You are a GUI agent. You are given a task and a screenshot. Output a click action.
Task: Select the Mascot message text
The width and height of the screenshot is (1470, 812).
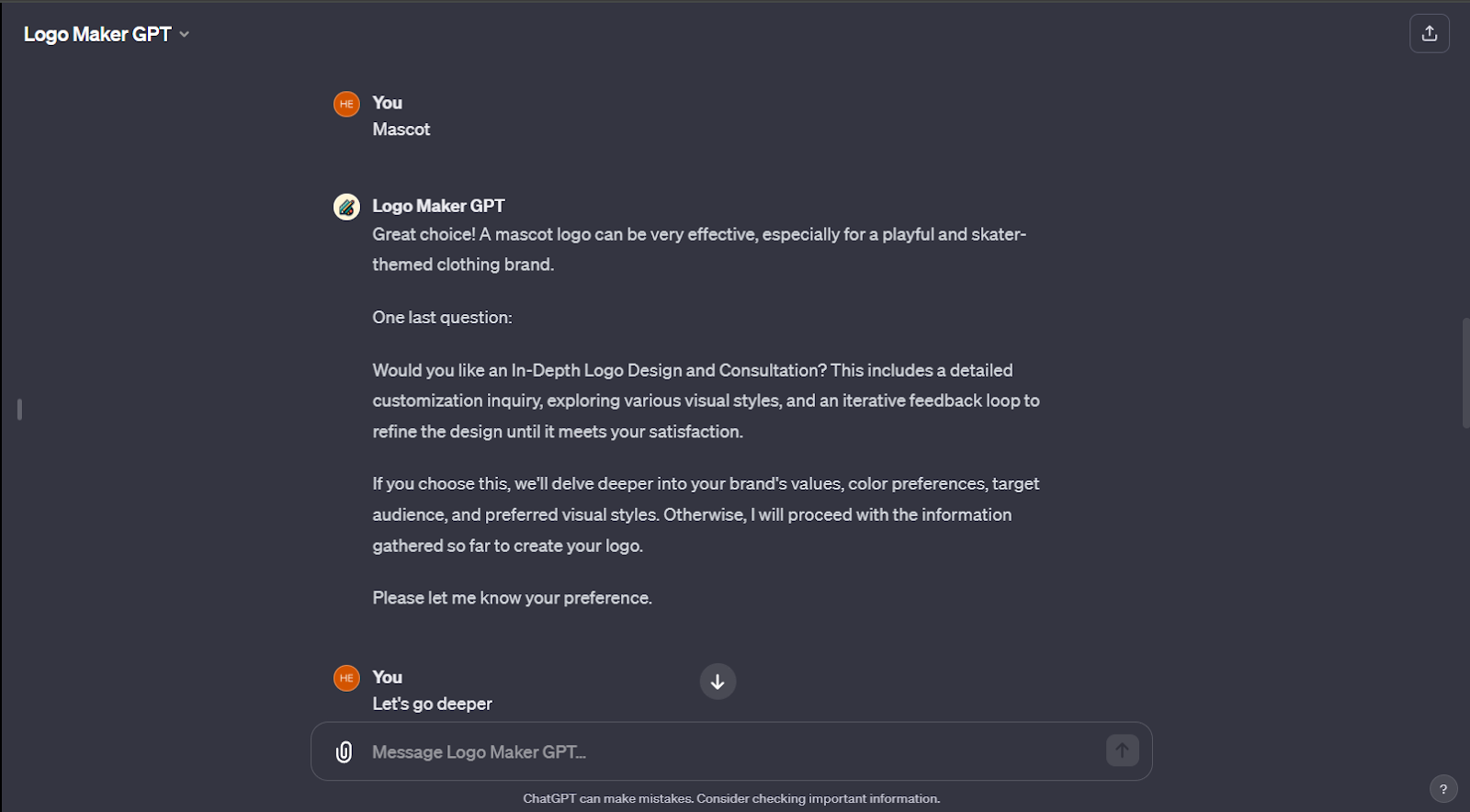(401, 130)
